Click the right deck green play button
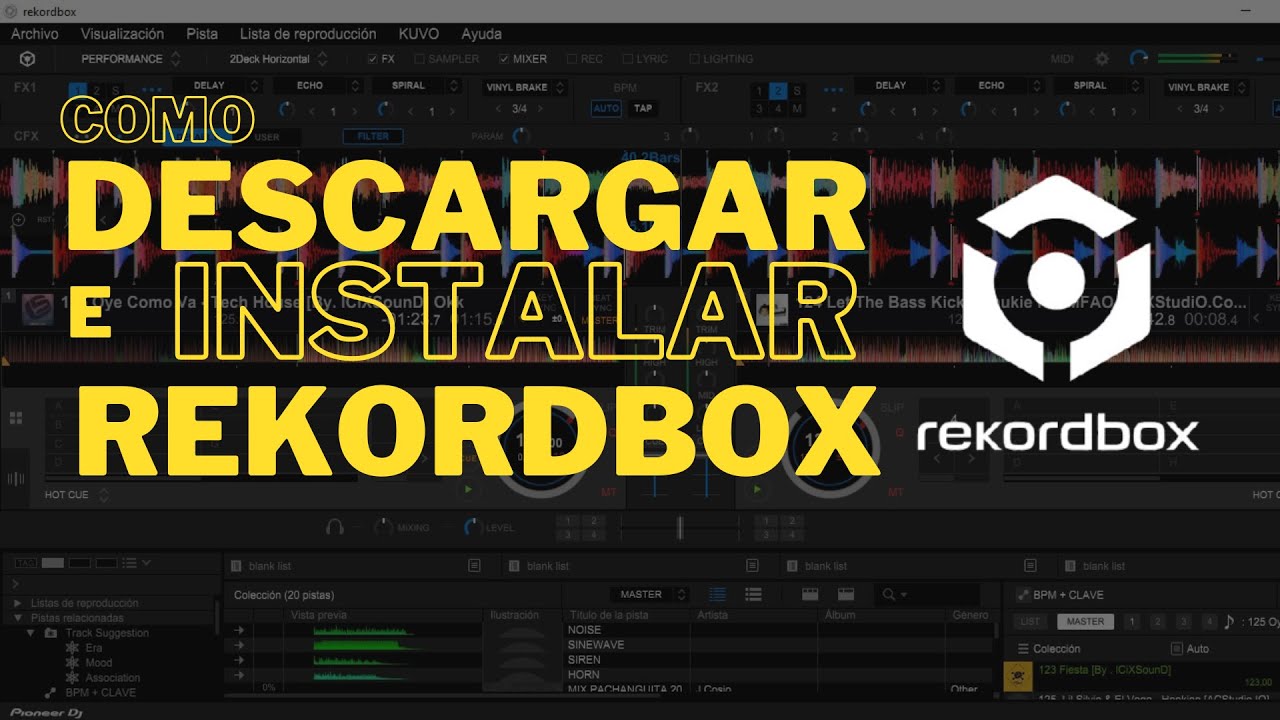This screenshot has width=1280, height=720. [x=757, y=490]
